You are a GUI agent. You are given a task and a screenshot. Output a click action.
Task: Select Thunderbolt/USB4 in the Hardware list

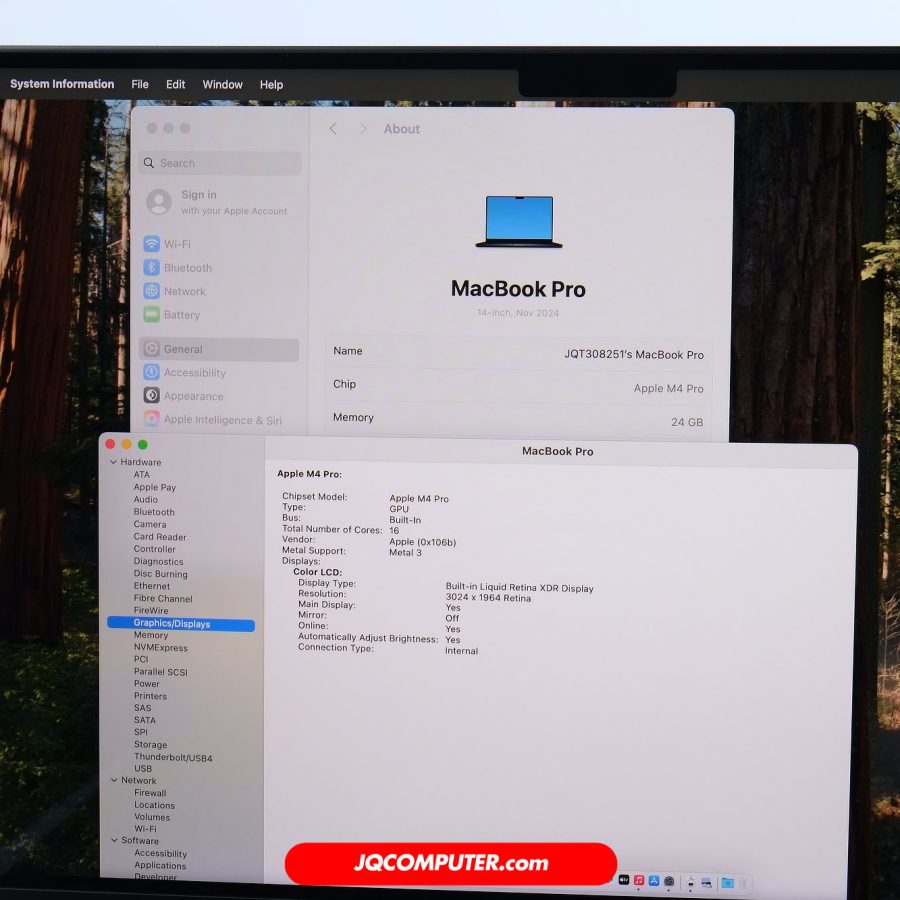pos(173,757)
